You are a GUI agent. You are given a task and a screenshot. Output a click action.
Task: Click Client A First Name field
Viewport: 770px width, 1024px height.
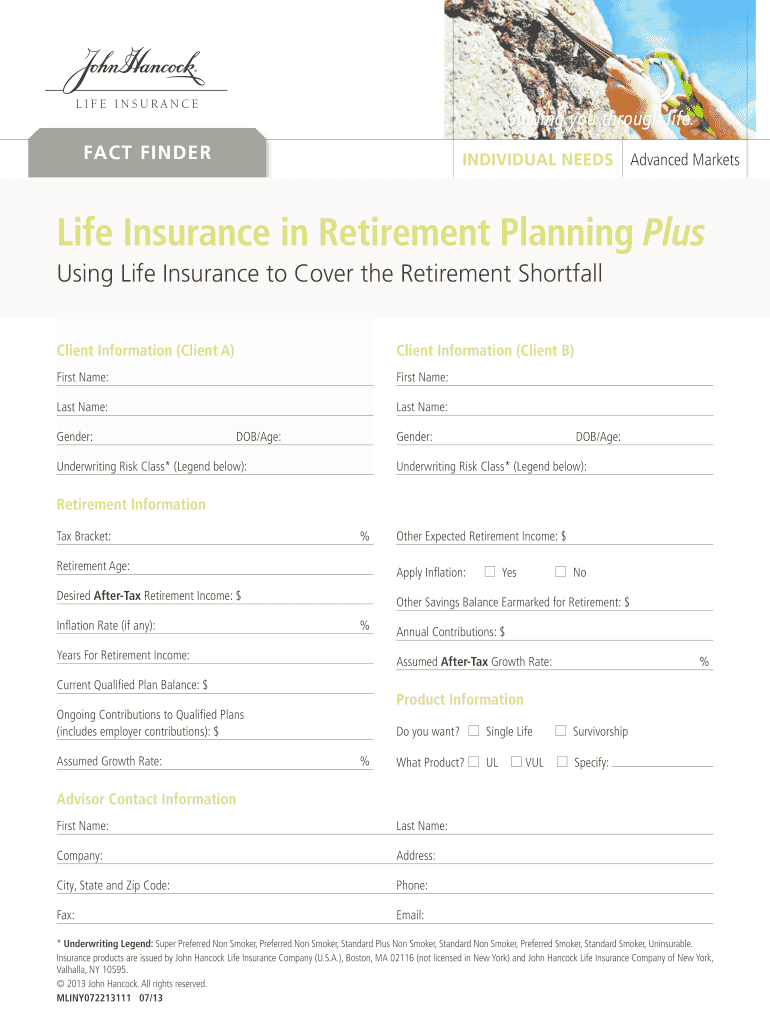click(240, 377)
